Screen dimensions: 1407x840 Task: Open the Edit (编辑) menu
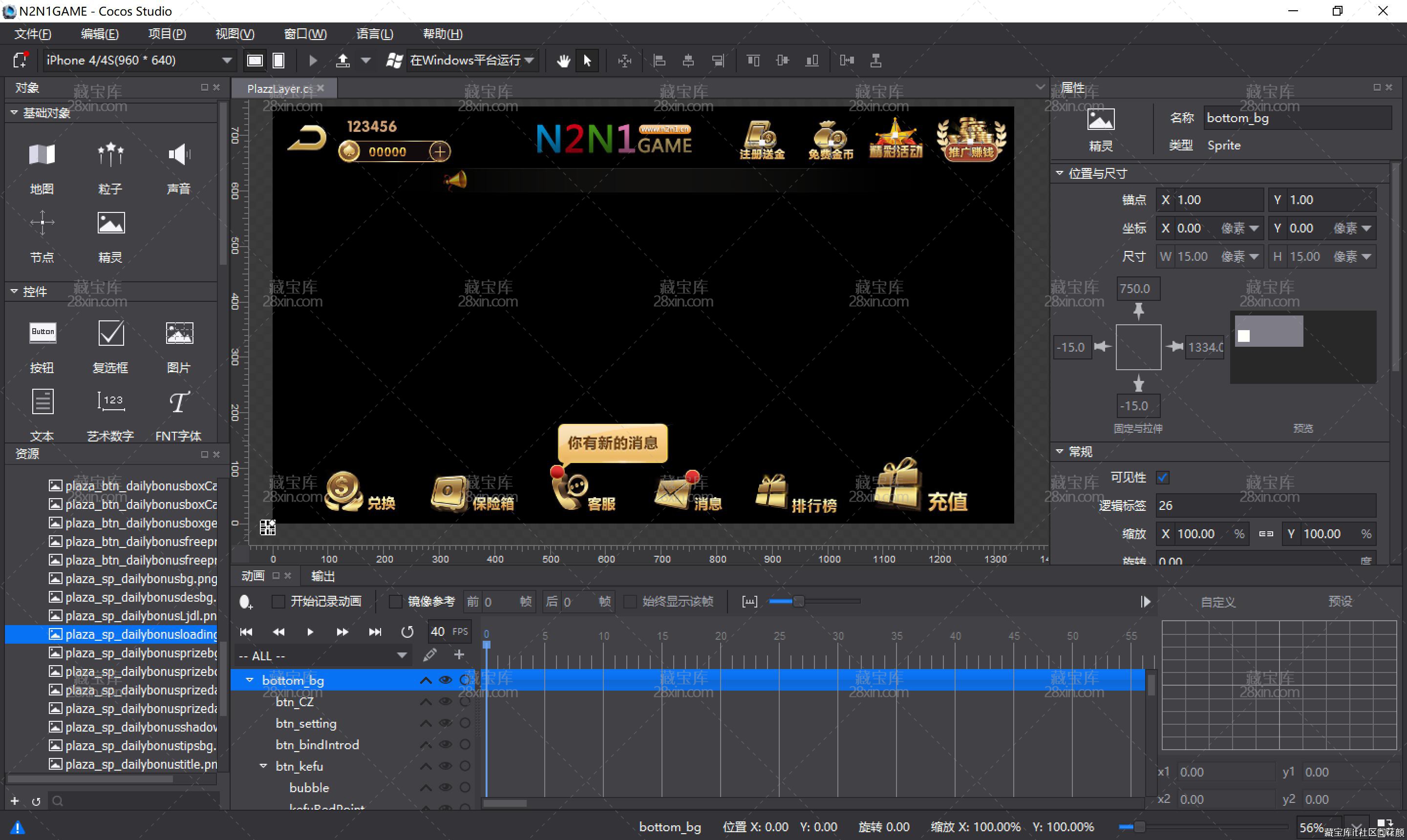pyautogui.click(x=100, y=34)
